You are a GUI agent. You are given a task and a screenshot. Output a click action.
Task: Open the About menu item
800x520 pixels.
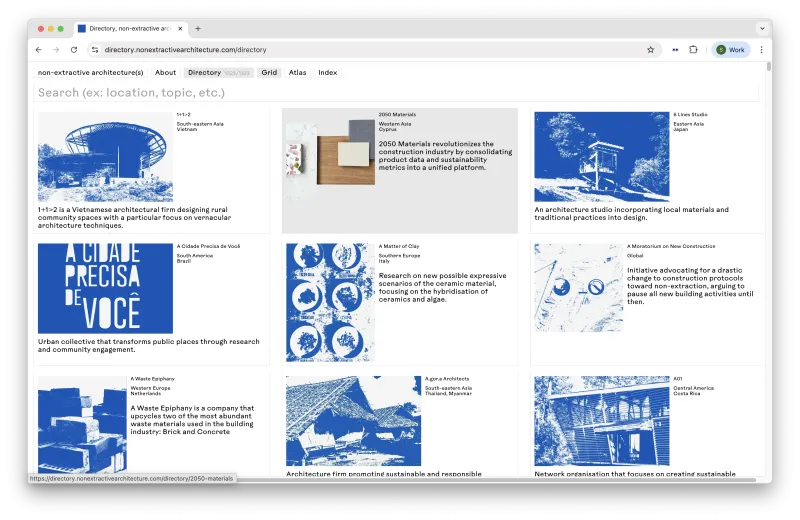(x=165, y=72)
